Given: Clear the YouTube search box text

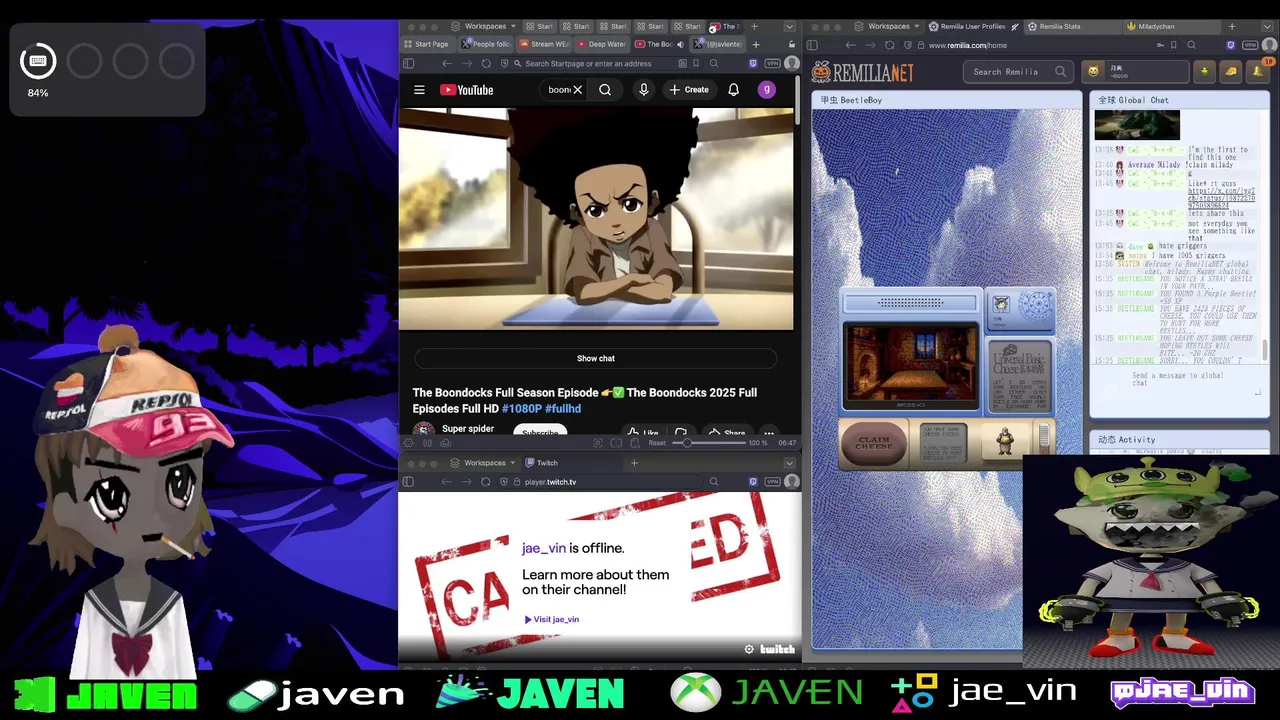Looking at the screenshot, I should pyautogui.click(x=577, y=90).
